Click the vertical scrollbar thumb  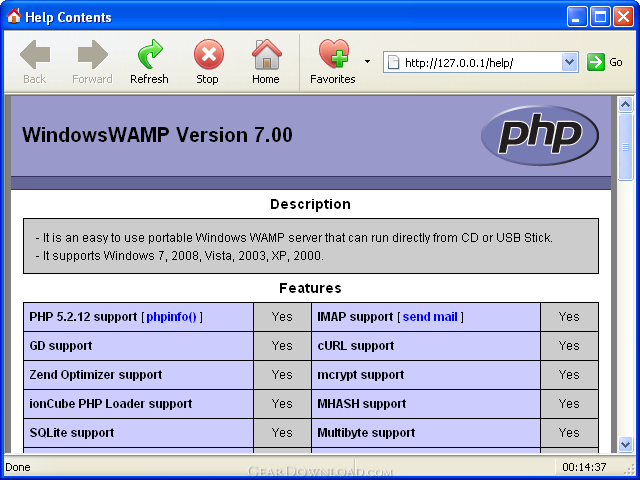click(x=625, y=147)
